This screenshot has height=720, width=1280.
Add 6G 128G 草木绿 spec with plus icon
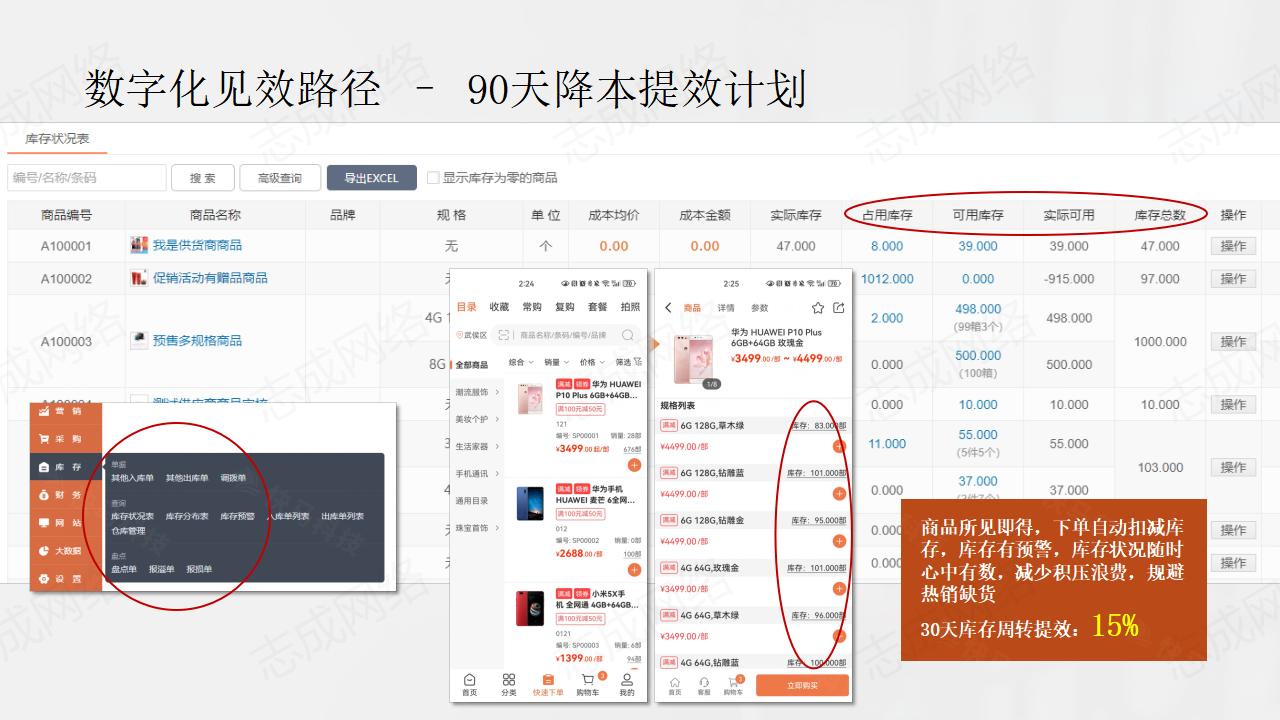(x=839, y=447)
